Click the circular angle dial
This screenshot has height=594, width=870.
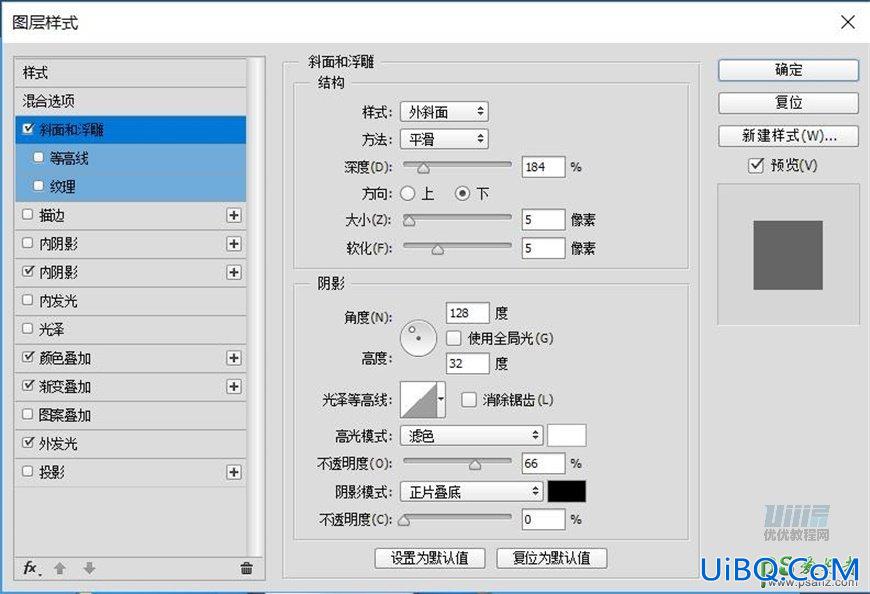418,338
